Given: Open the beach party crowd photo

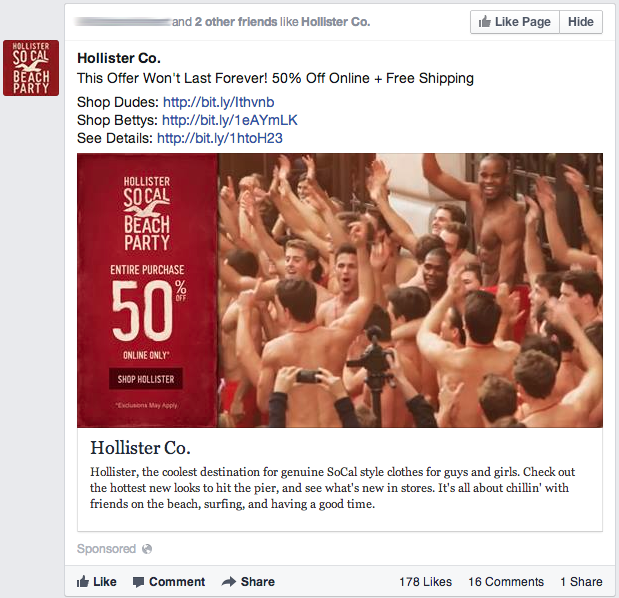Looking at the screenshot, I should click(410, 291).
